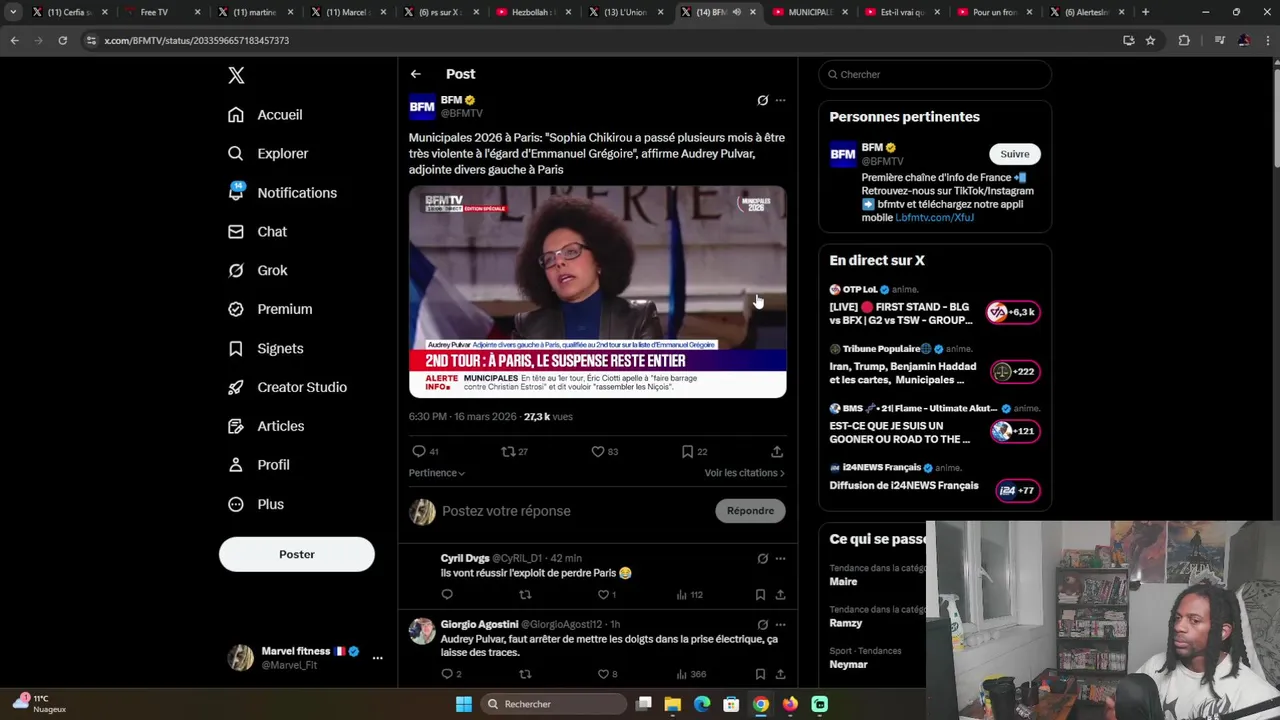Open more options on Giorgio Agostini reply

click(x=781, y=625)
